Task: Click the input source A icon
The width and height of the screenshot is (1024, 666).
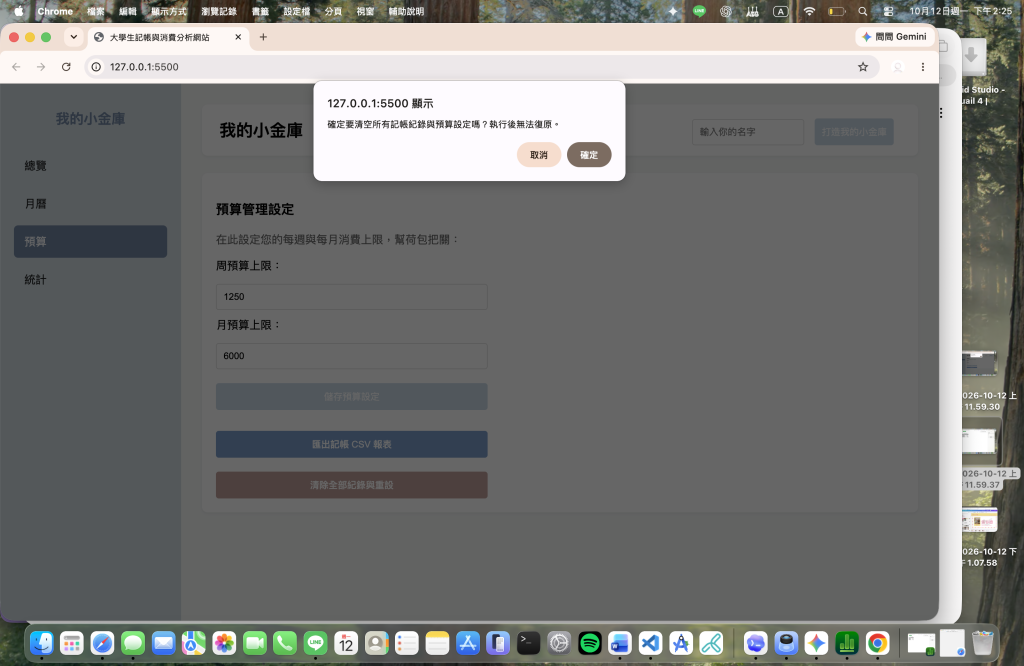Action: click(x=780, y=11)
